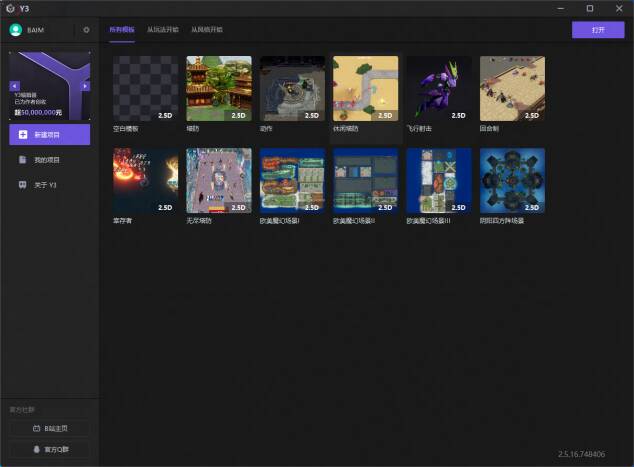Select the 幸存者 template thumbnail
The width and height of the screenshot is (634, 467).
click(145, 180)
